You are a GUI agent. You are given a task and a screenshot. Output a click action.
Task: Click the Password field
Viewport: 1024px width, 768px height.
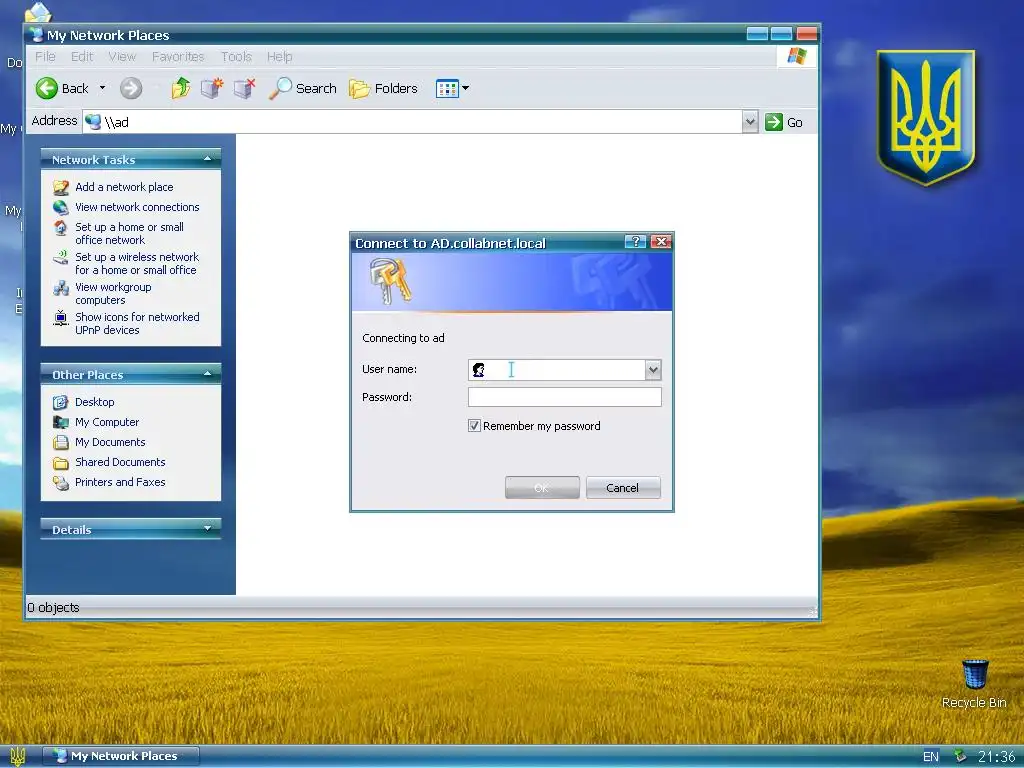click(565, 397)
